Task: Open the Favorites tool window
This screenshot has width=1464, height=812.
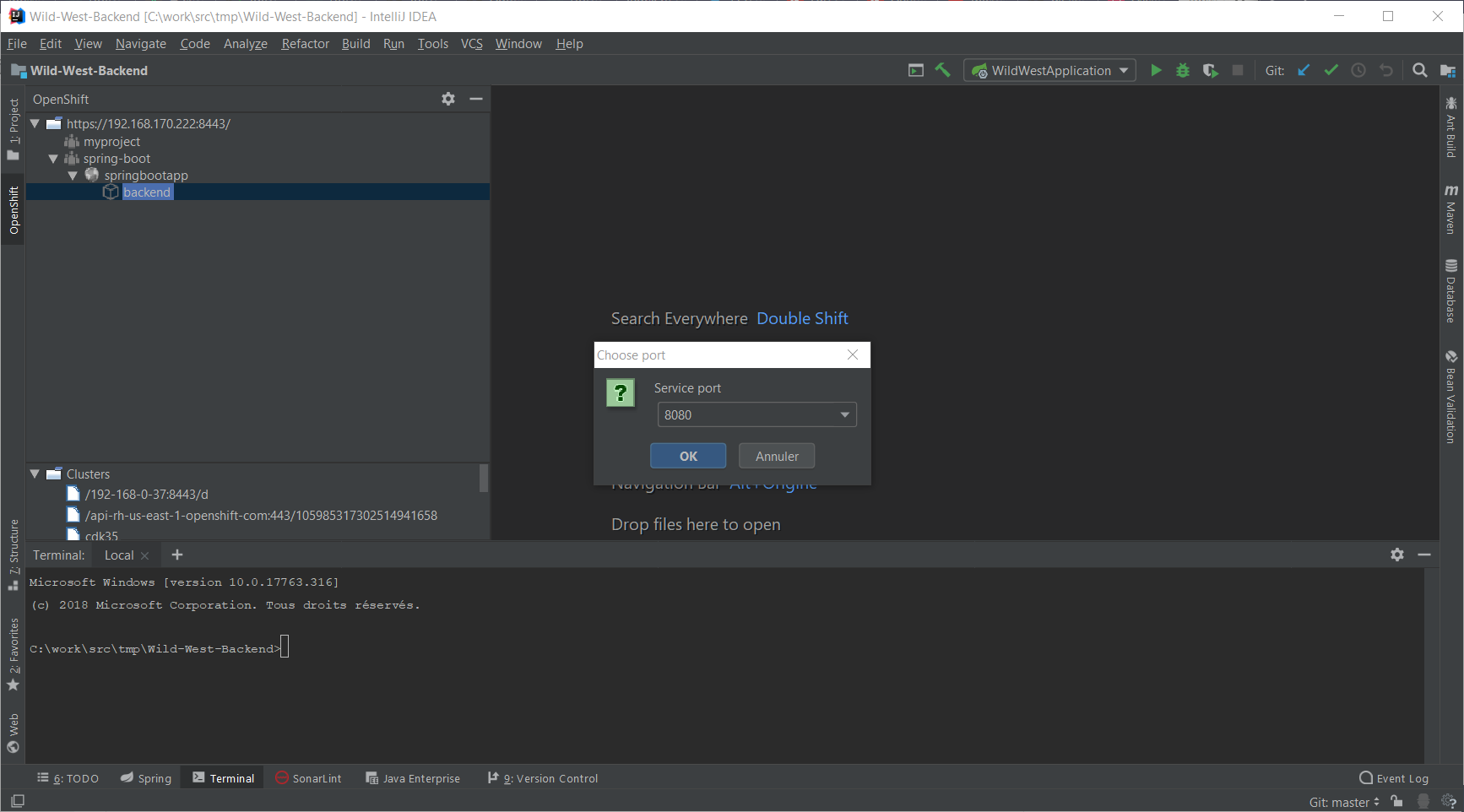Action: (14, 655)
